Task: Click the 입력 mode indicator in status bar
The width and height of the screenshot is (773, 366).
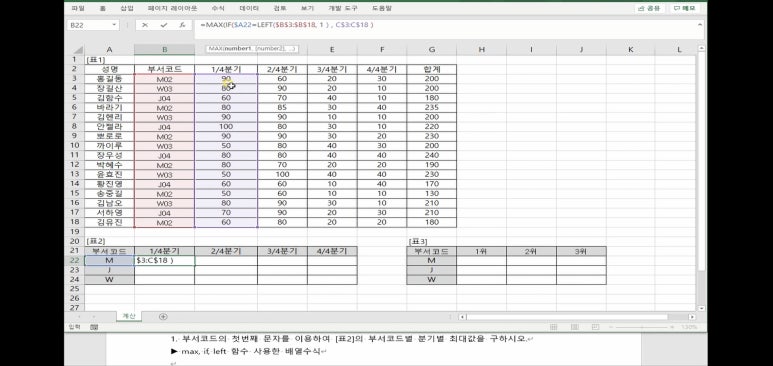Action: [x=74, y=327]
